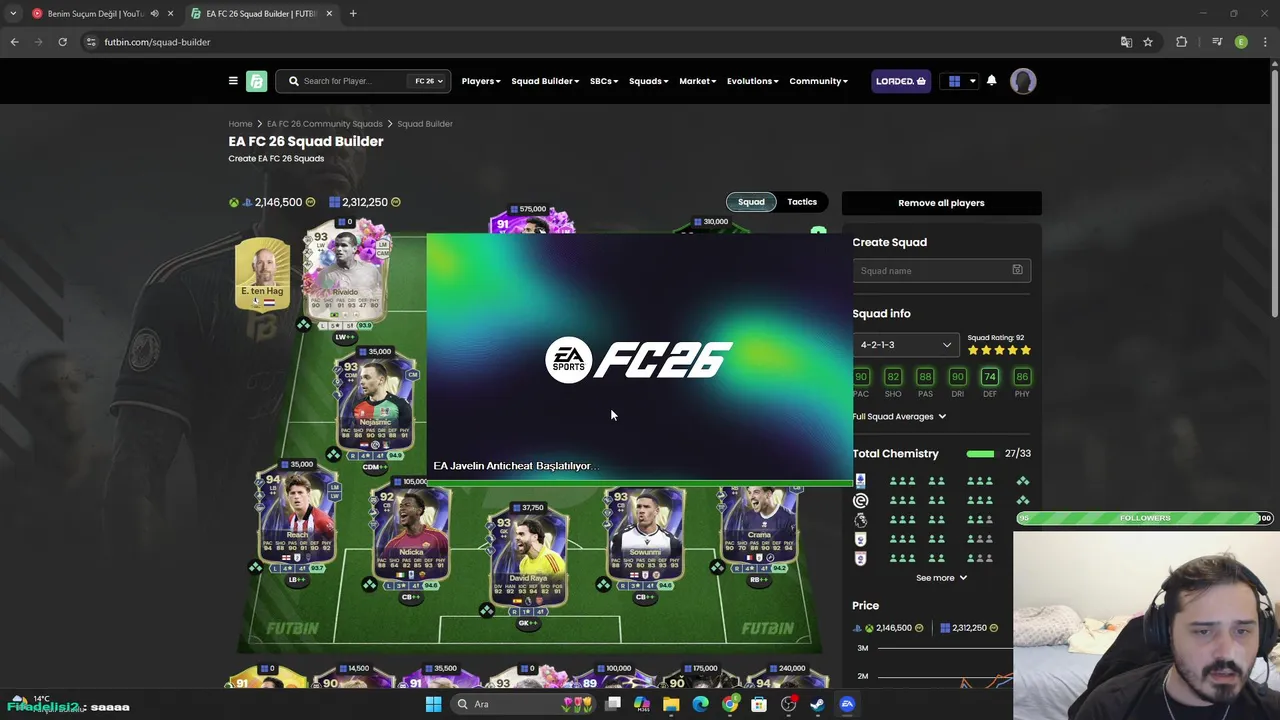The height and width of the screenshot is (720, 1280).
Task: Open OBS Studio from the taskbar
Action: [x=788, y=704]
